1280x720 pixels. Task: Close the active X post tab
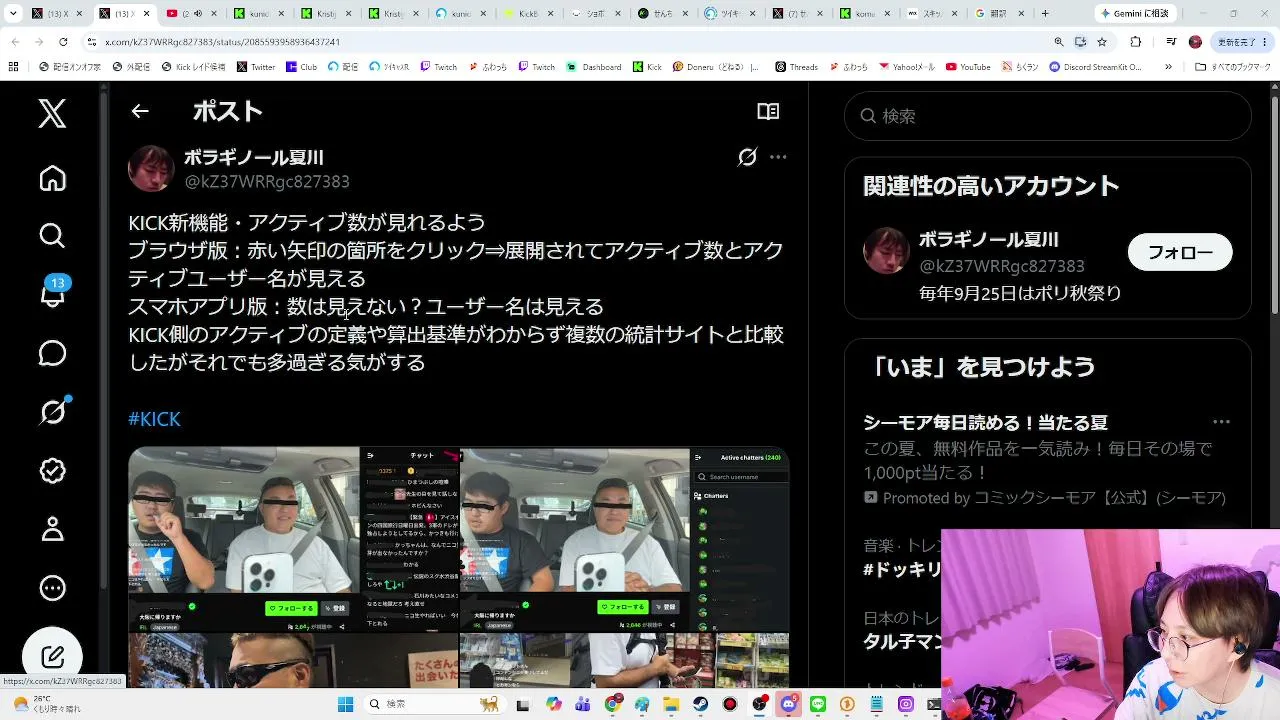[148, 14]
